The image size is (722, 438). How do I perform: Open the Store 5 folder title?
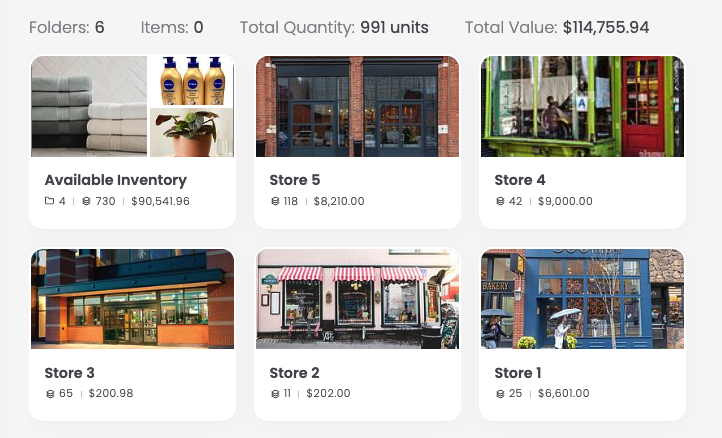295,180
